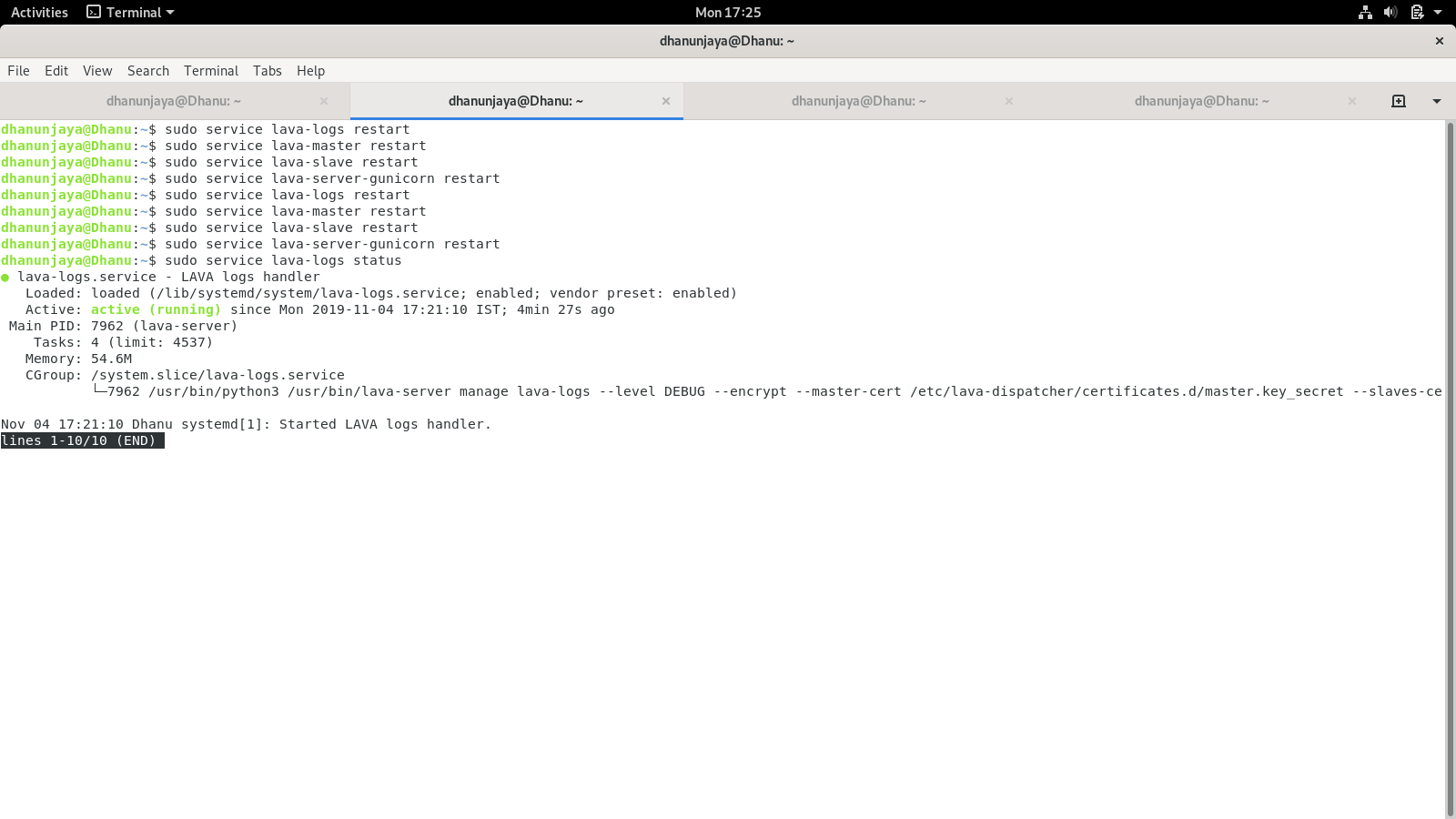1456x819 pixels.
Task: Open the Edit menu
Action: [x=56, y=71]
